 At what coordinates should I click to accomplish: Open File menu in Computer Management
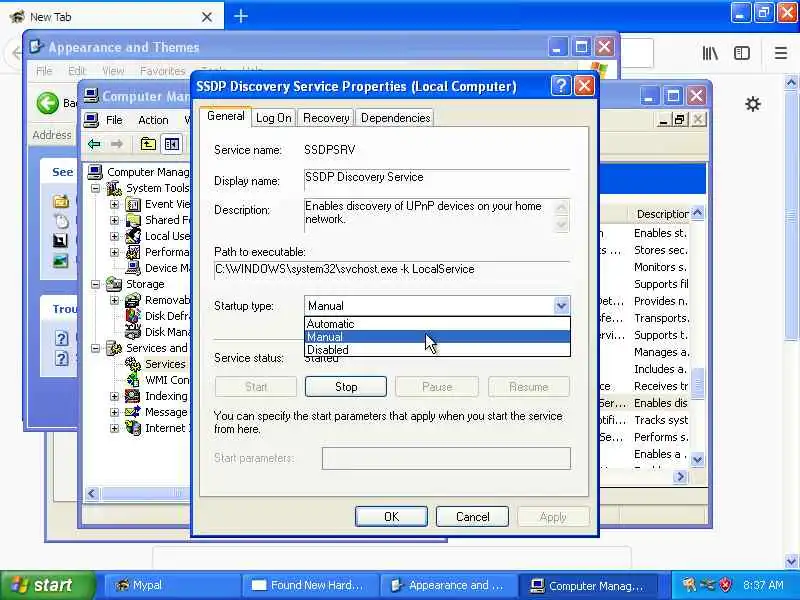click(114, 120)
